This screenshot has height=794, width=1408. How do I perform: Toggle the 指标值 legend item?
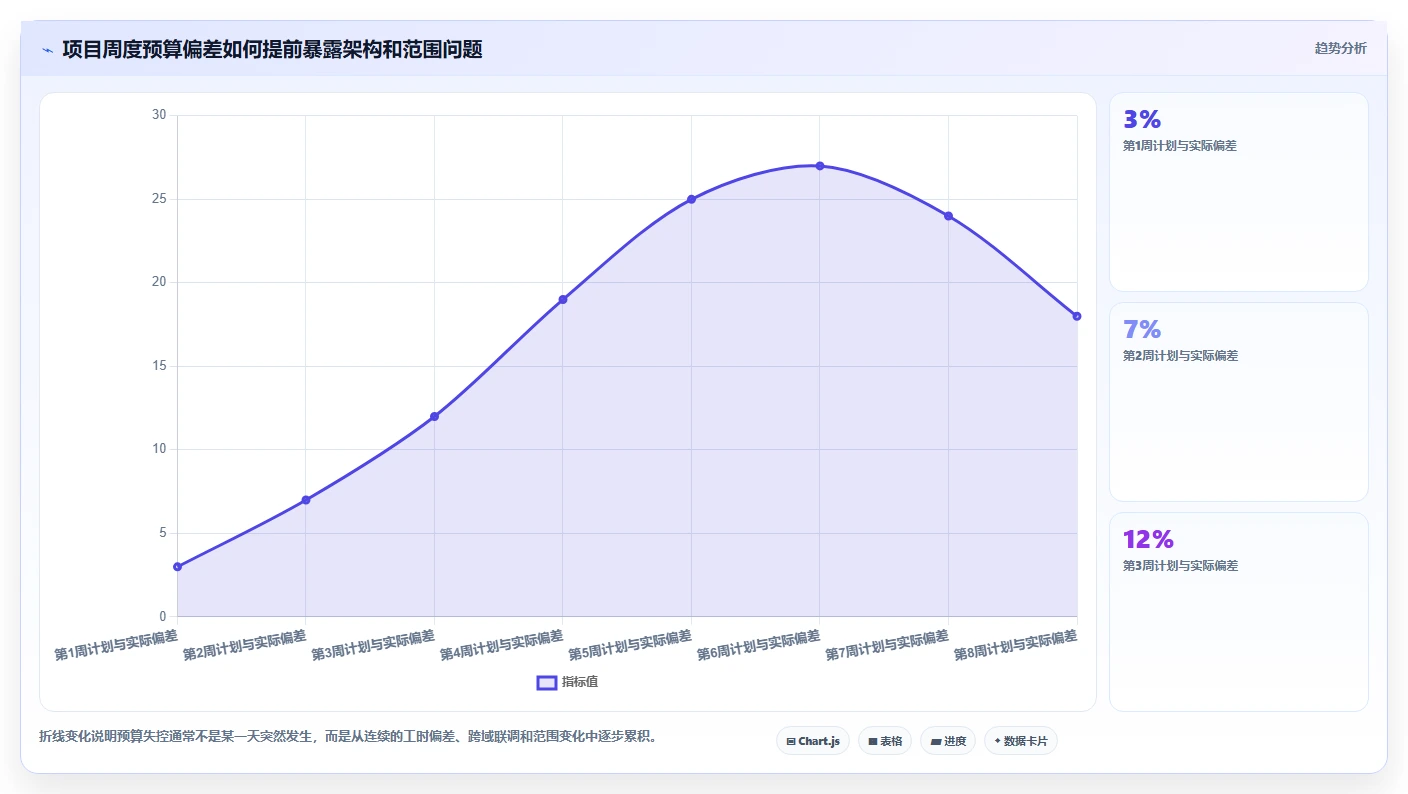point(568,682)
